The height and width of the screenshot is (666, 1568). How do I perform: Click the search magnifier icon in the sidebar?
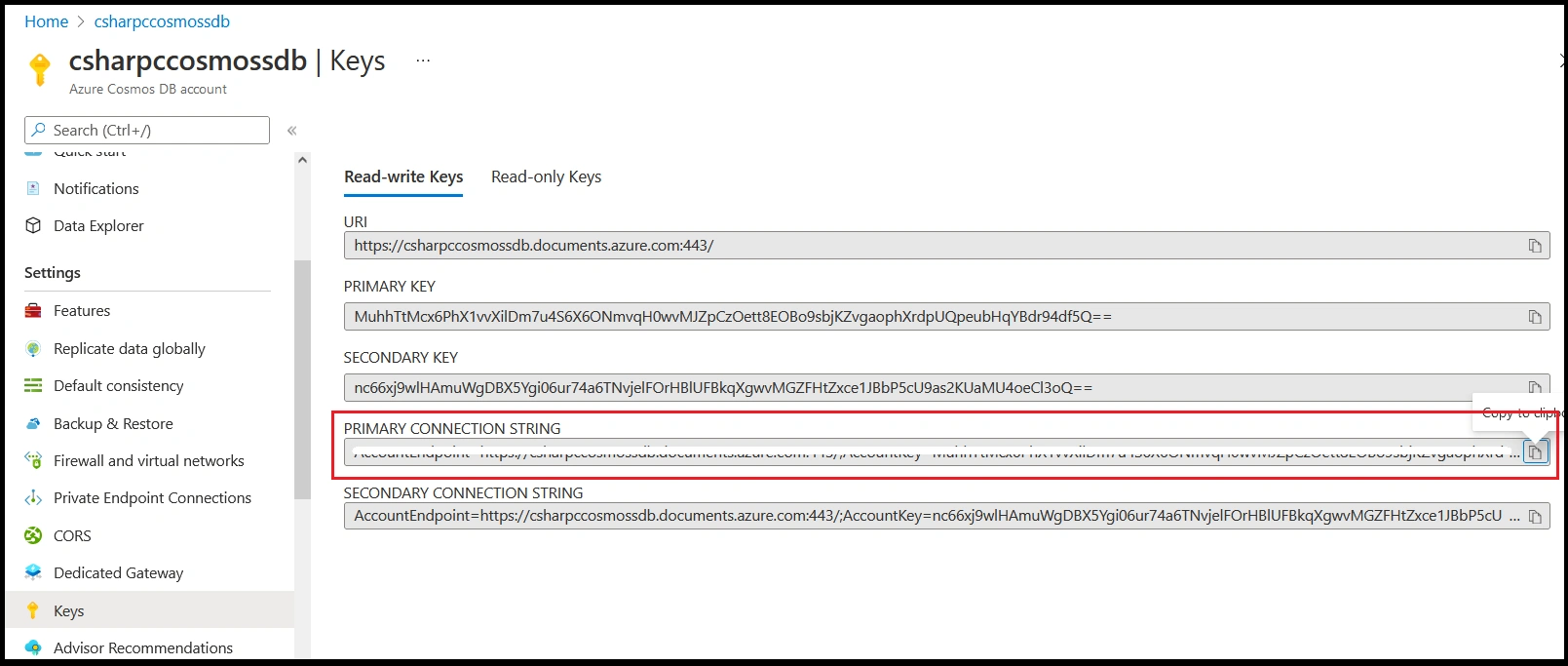[38, 130]
